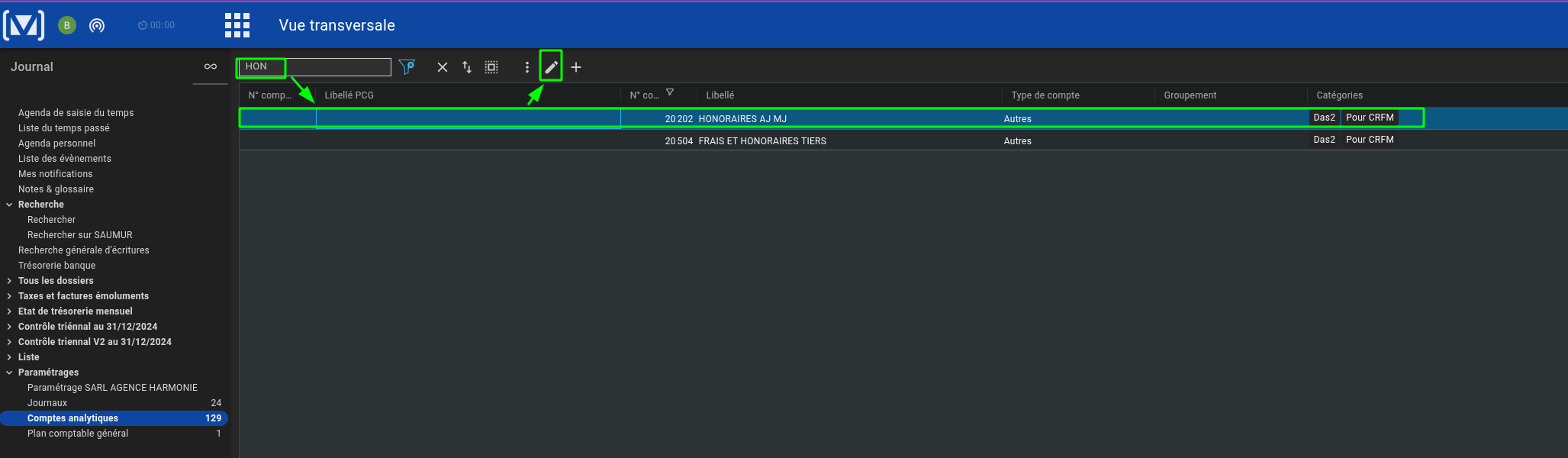
Task: Expand Tous les dossiers section
Action: point(9,281)
